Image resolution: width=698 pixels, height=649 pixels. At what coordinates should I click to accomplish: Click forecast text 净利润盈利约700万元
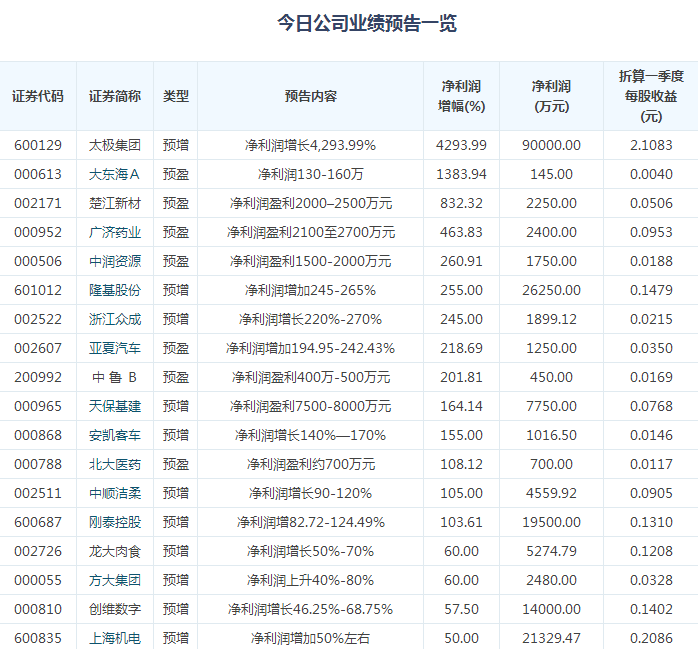tap(310, 464)
